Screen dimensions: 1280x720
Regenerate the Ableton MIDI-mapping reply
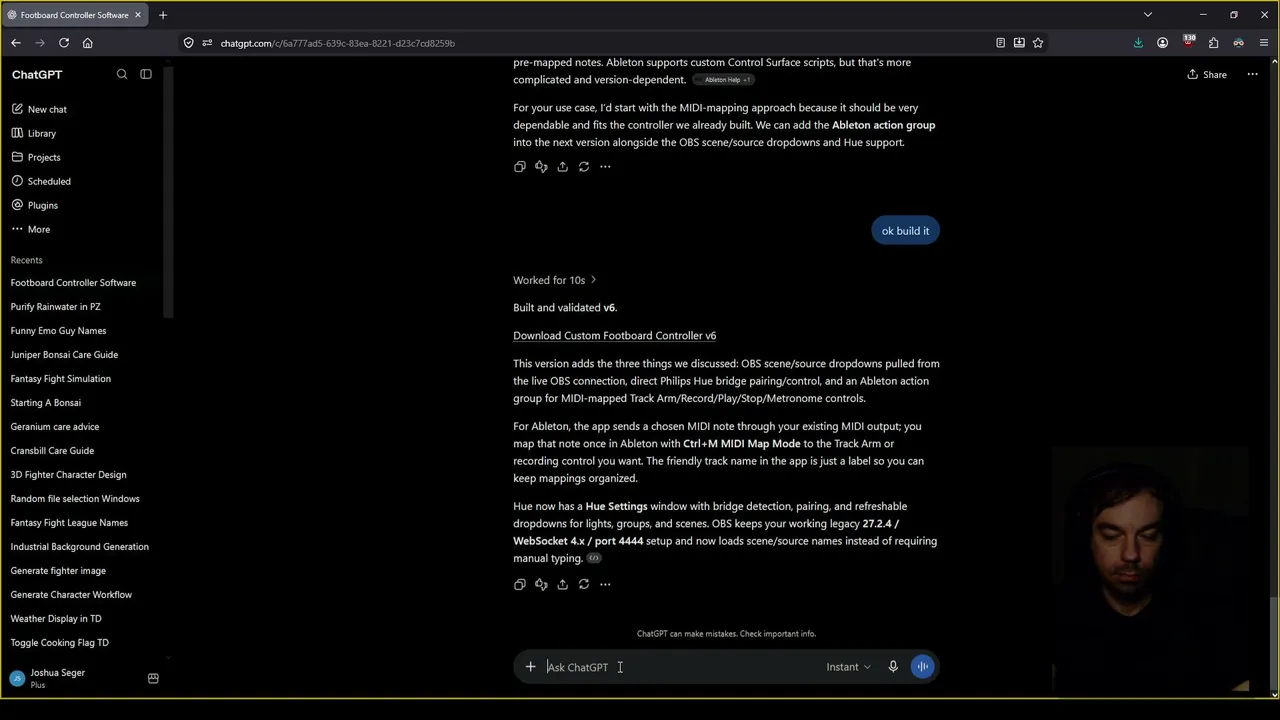coord(584,167)
